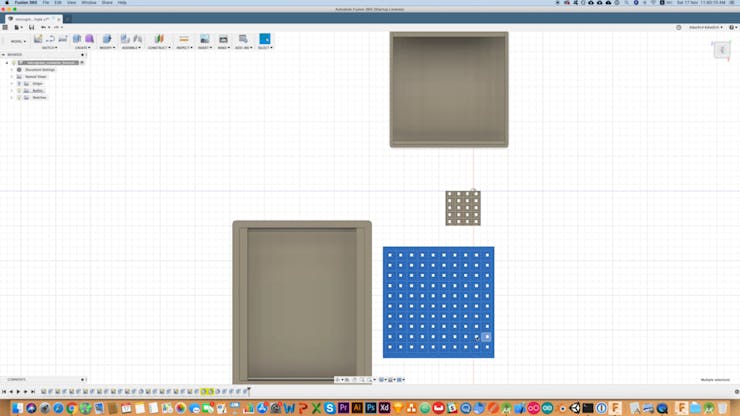Activate the root component radio button
Screen dimensions: 740x416
coord(82,62)
